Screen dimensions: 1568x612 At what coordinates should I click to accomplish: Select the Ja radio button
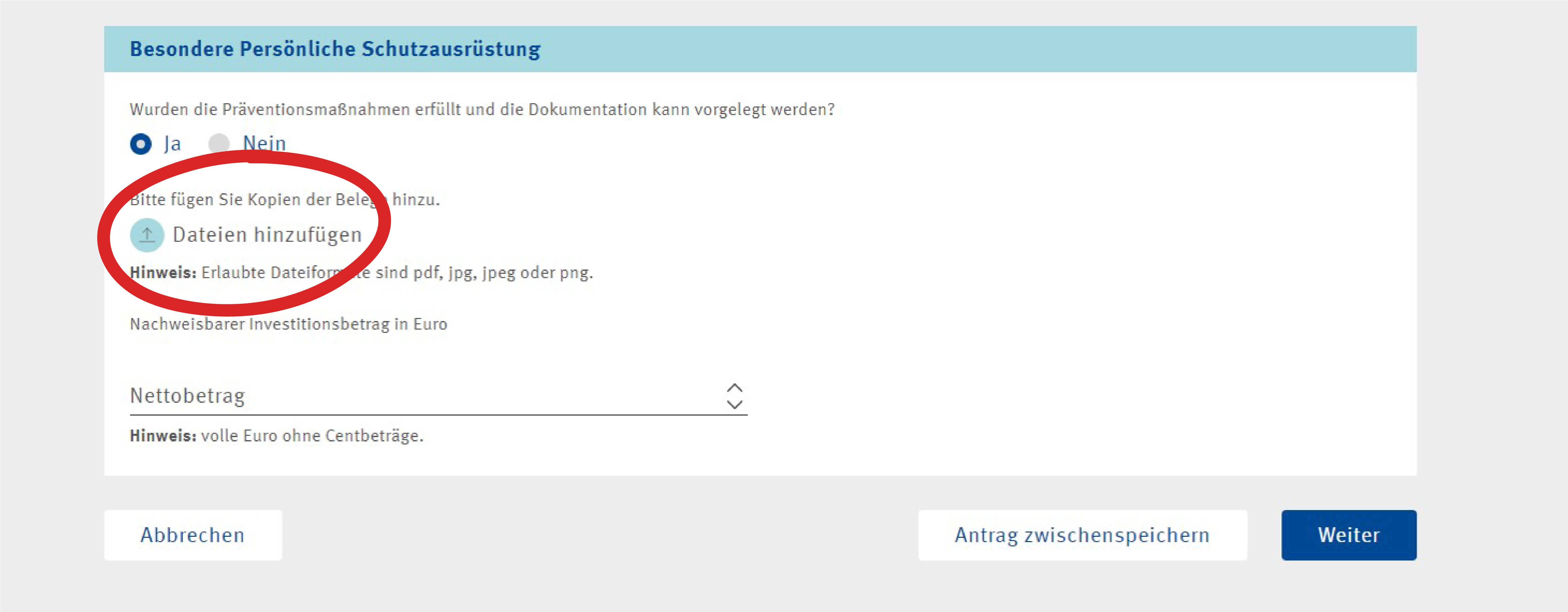click(141, 144)
